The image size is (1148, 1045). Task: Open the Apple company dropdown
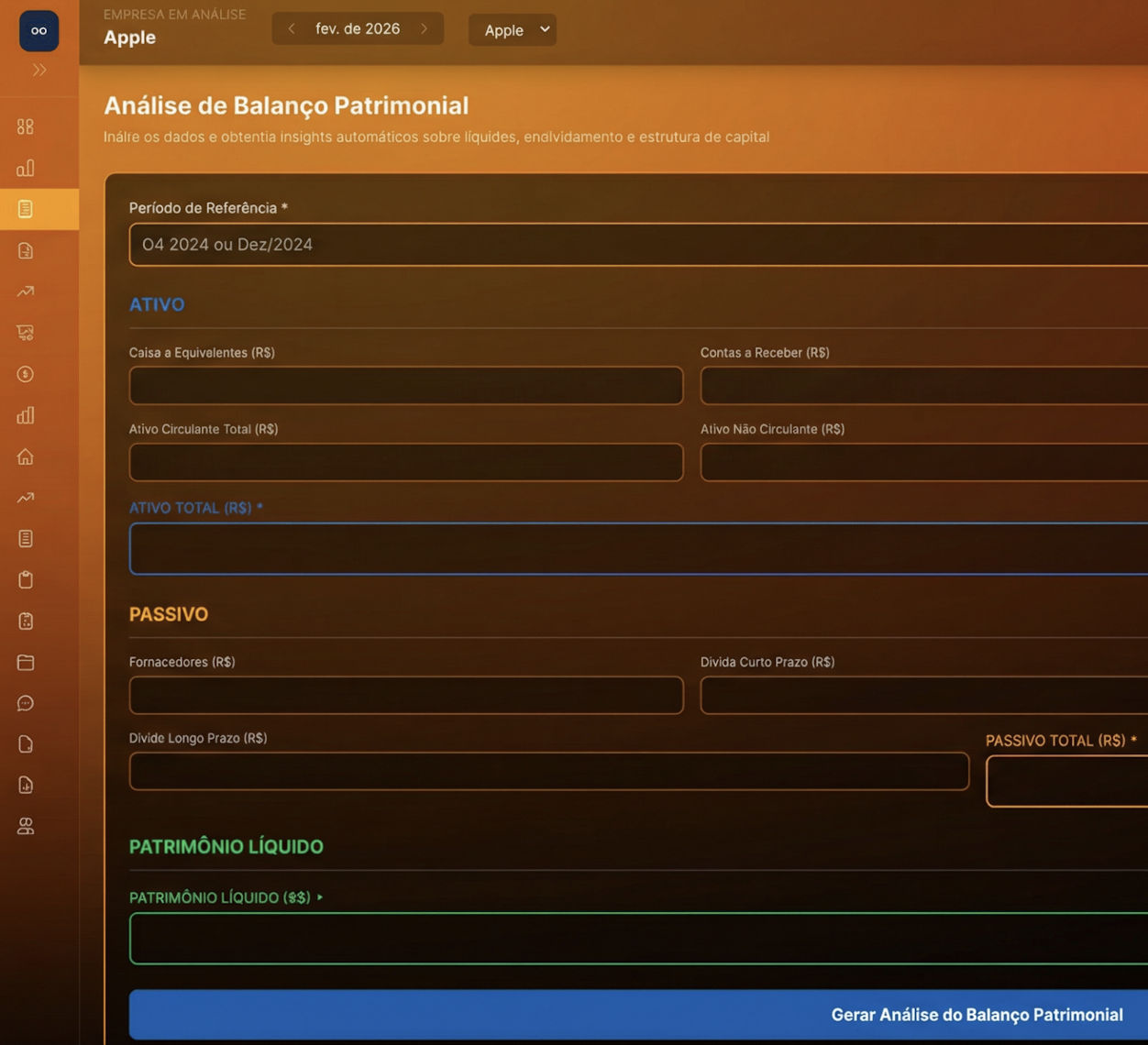(513, 29)
